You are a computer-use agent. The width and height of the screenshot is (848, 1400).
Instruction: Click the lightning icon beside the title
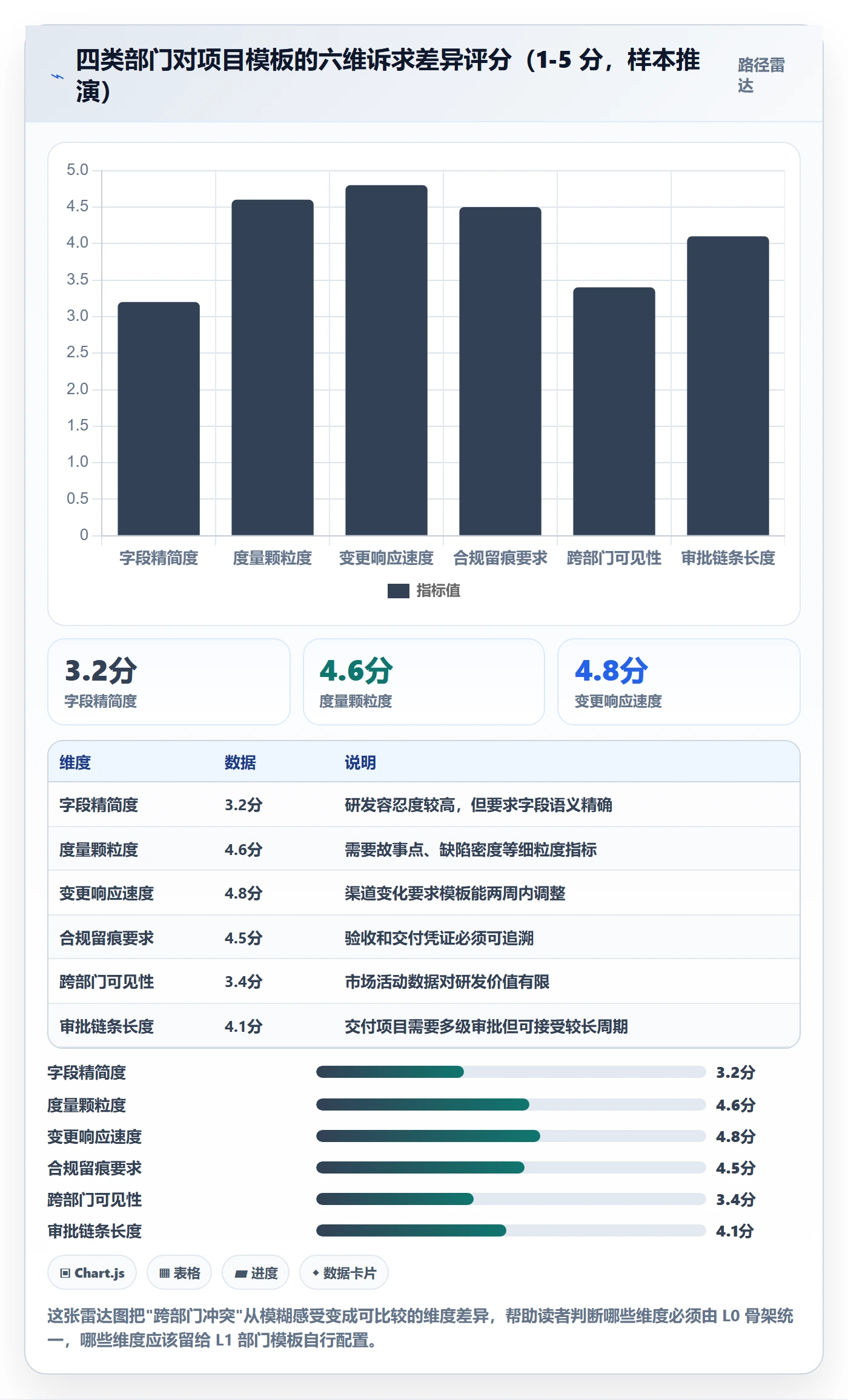58,77
